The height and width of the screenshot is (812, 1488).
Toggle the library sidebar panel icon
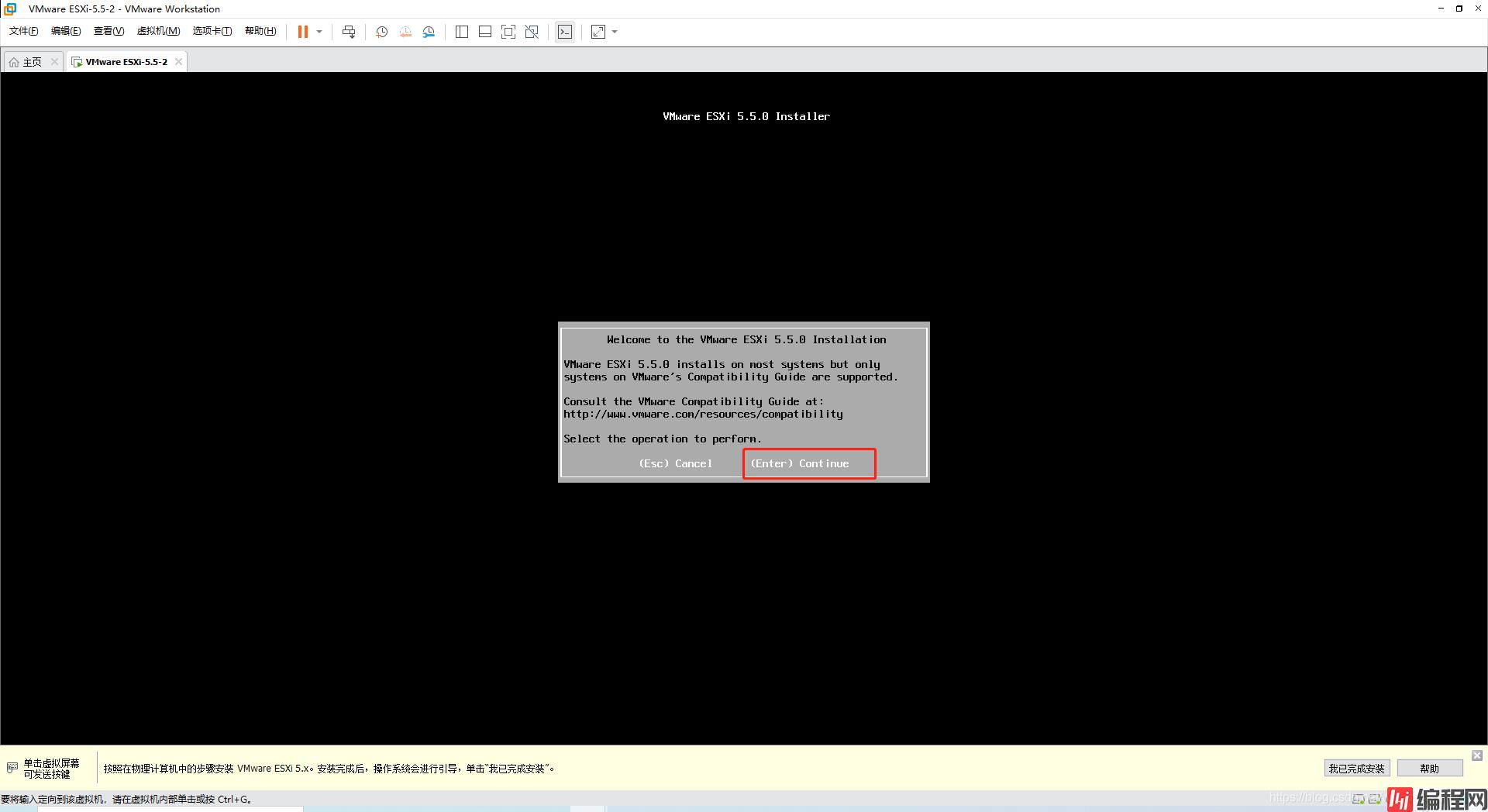(x=462, y=32)
